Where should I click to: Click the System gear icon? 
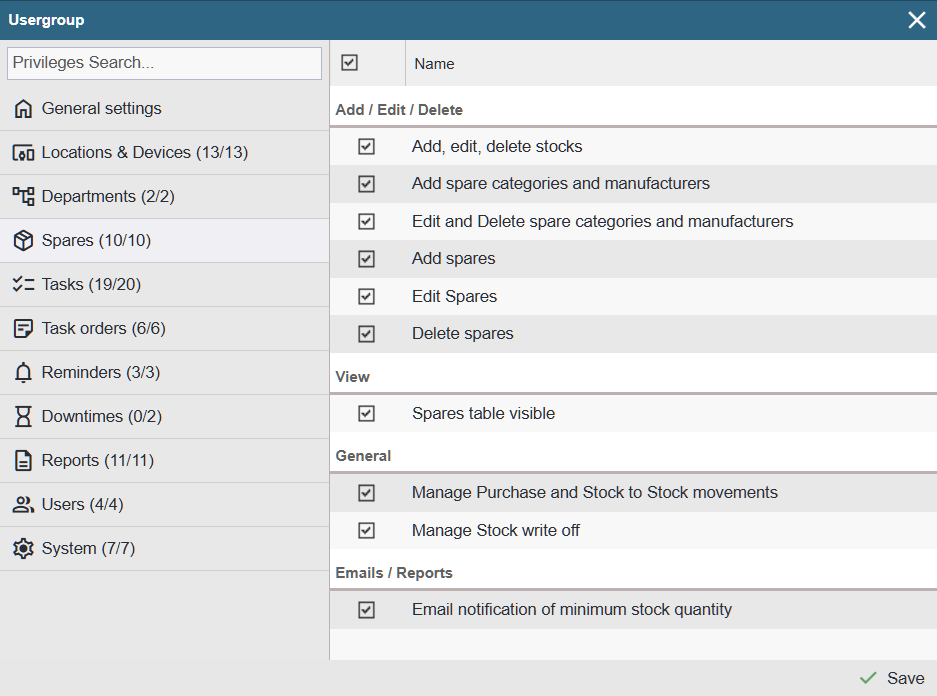pyautogui.click(x=23, y=549)
